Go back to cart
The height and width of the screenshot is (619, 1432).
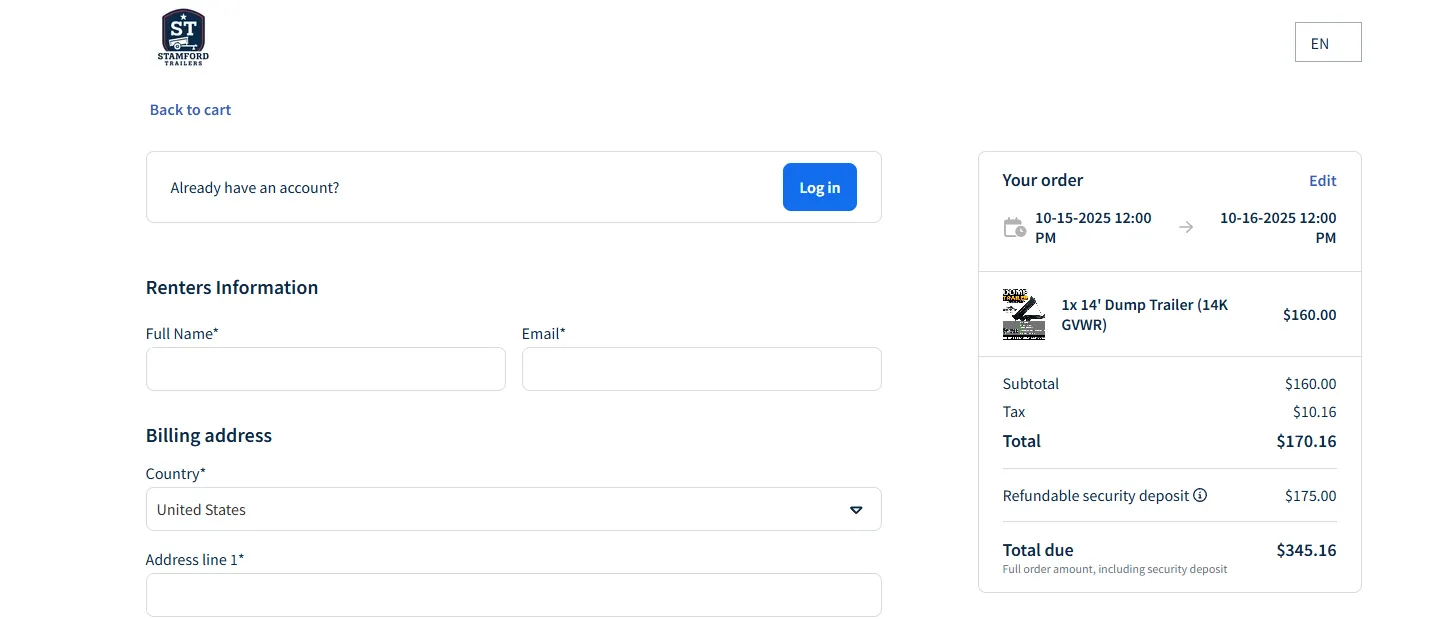[x=190, y=110]
